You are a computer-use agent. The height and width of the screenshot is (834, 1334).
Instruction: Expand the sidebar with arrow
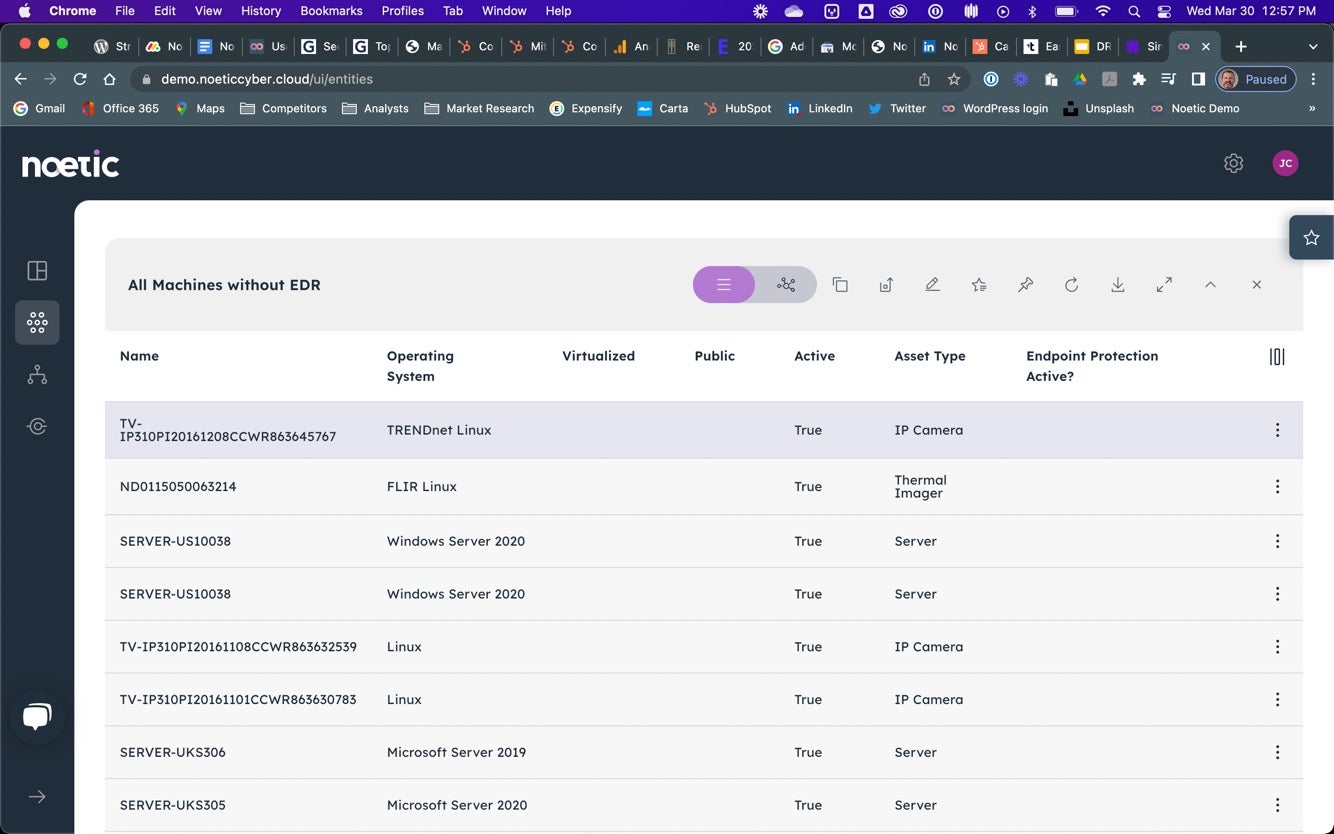click(37, 797)
